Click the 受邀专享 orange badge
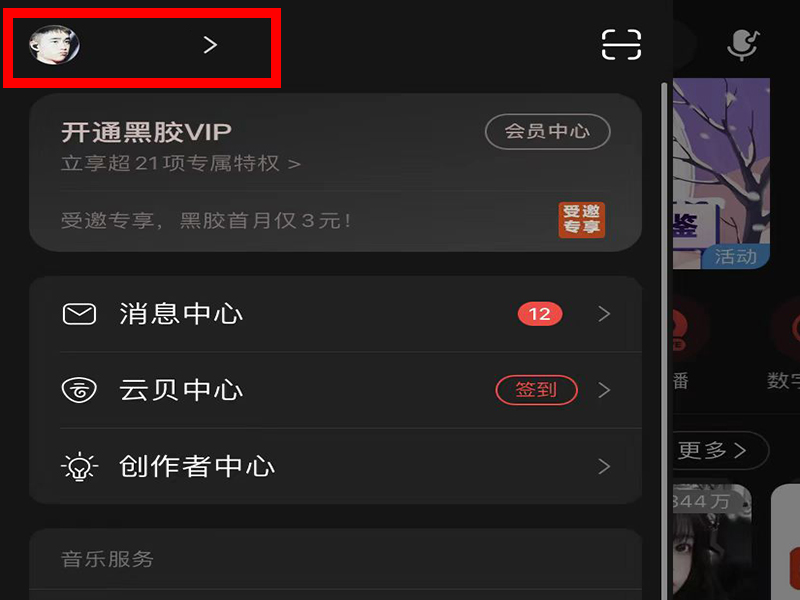 pyautogui.click(x=582, y=220)
